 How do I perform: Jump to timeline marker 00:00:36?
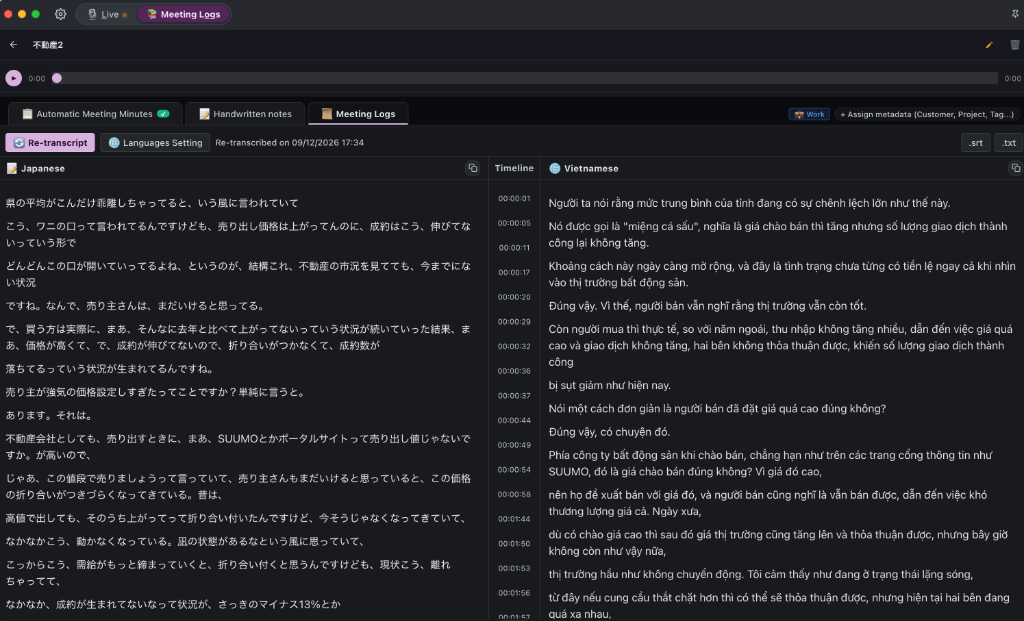tap(514, 371)
